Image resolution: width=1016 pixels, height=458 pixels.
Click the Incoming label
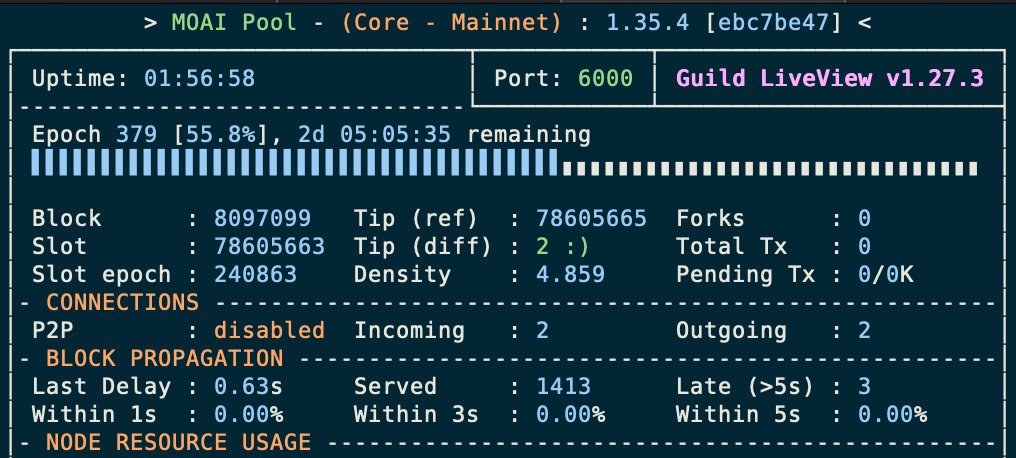click(409, 330)
